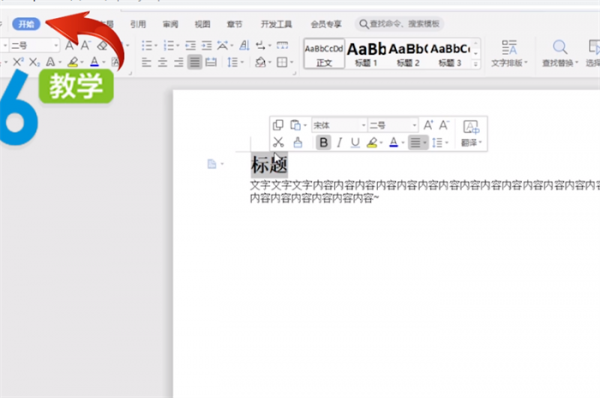The height and width of the screenshot is (398, 600).
Task: Open the 二号 font size dropdown in mini toolbar
Action: click(393, 125)
